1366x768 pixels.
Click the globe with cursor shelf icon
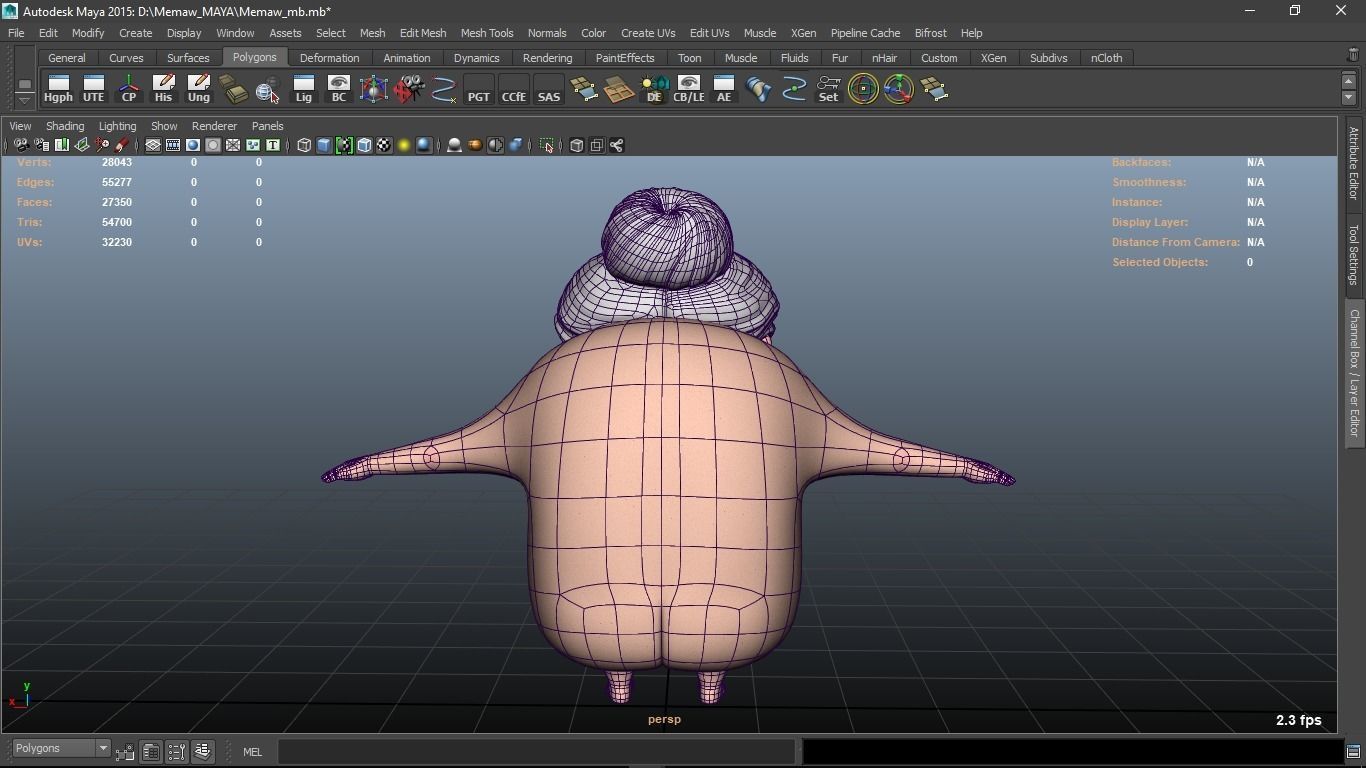(x=268, y=89)
